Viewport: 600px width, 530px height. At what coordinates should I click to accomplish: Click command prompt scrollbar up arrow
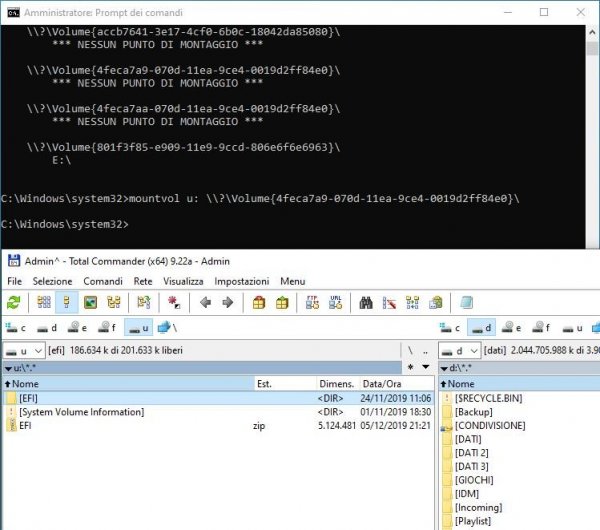[x=592, y=33]
